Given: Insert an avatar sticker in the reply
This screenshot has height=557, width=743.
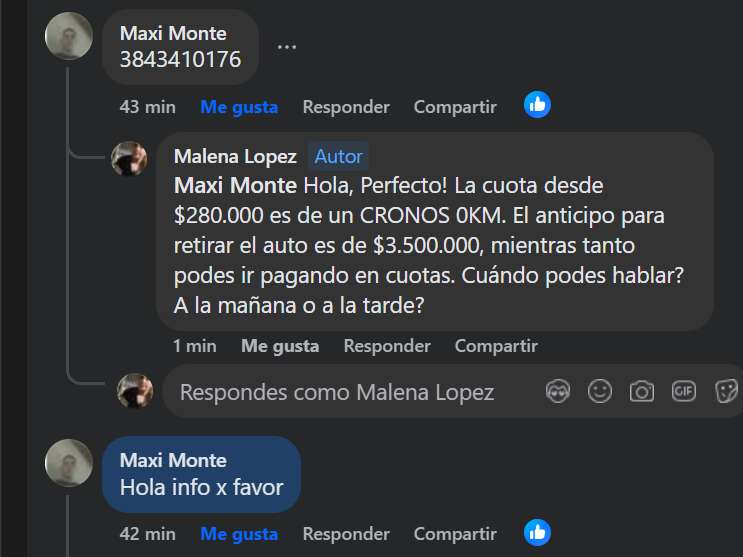Looking at the screenshot, I should 558,392.
